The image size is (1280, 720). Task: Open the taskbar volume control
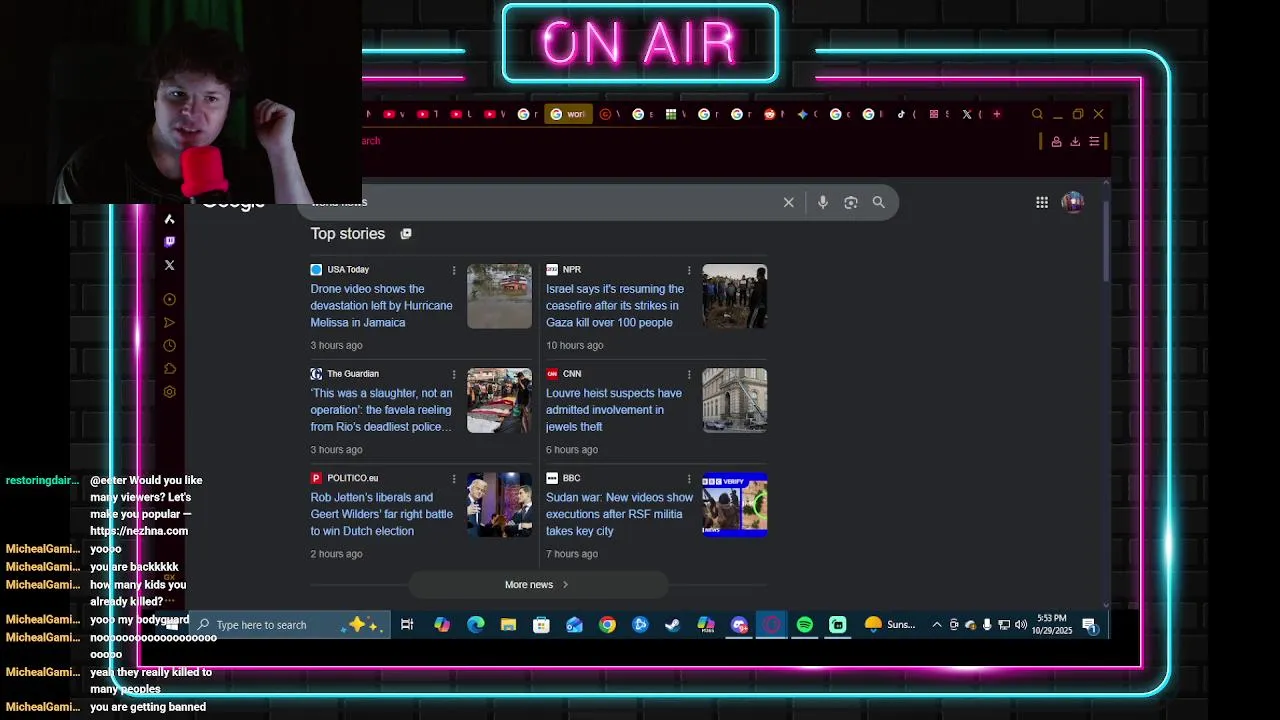click(x=1021, y=625)
